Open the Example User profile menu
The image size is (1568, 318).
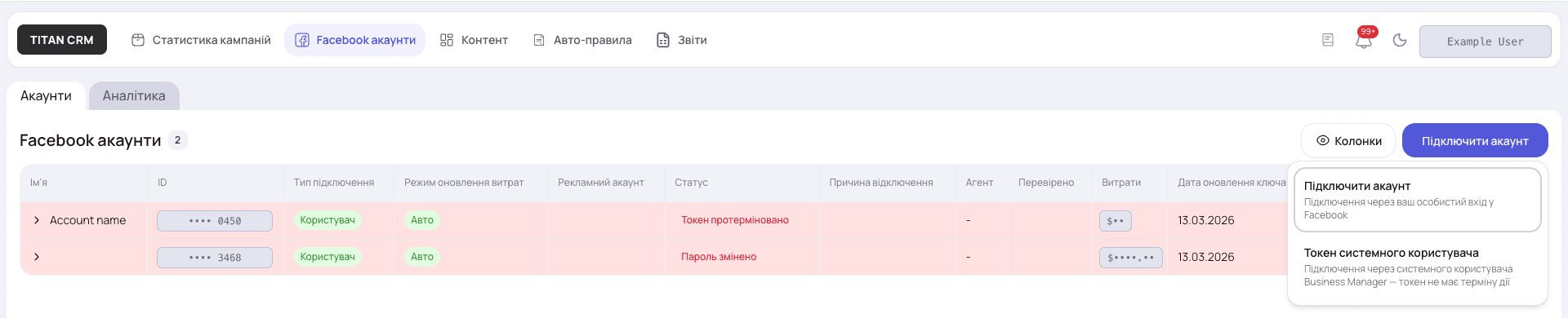click(x=1486, y=42)
